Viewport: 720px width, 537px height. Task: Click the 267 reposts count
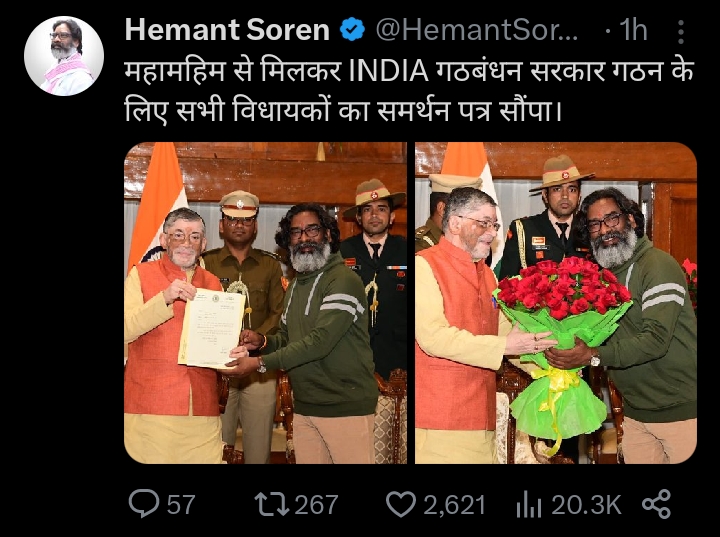point(316,504)
